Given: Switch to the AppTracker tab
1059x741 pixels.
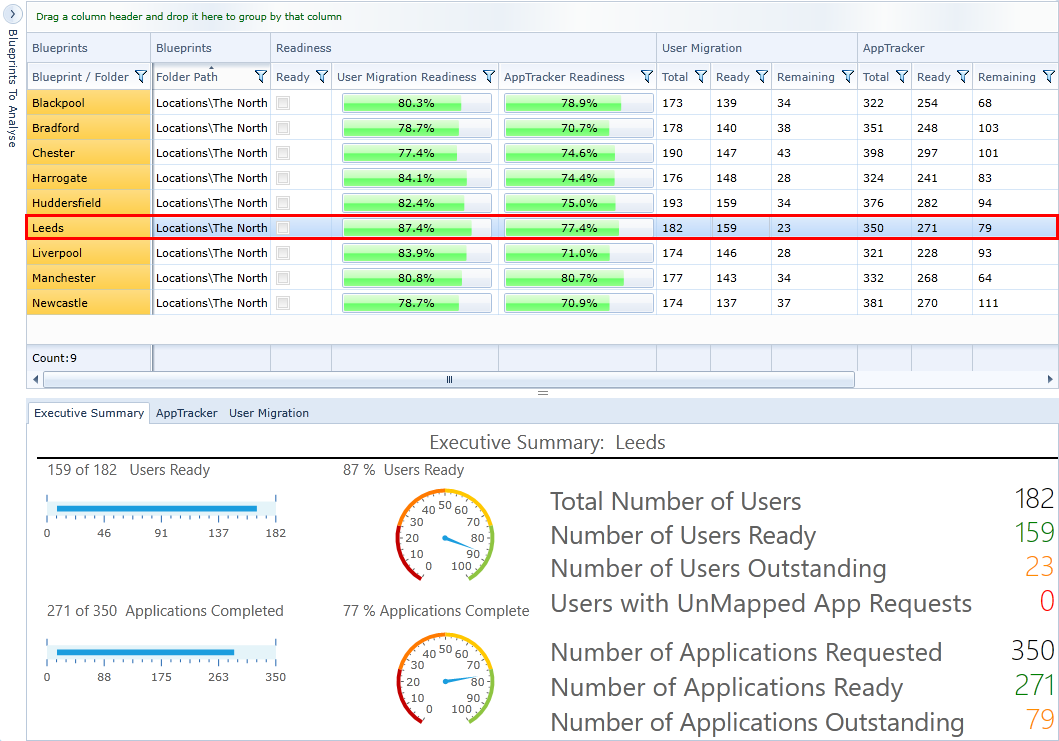Looking at the screenshot, I should [186, 413].
